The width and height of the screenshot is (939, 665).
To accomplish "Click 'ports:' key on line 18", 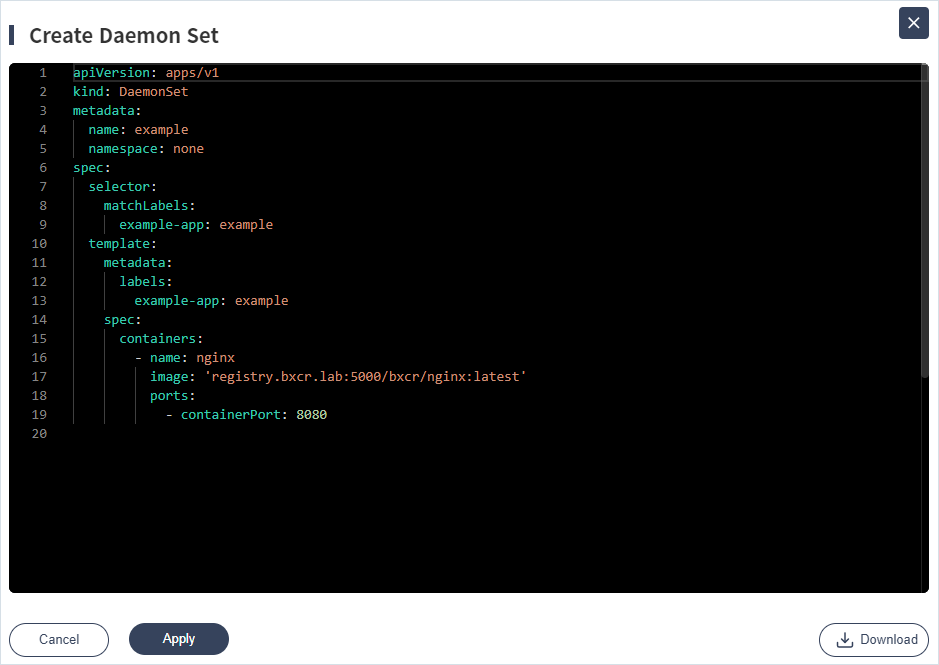I will point(172,395).
